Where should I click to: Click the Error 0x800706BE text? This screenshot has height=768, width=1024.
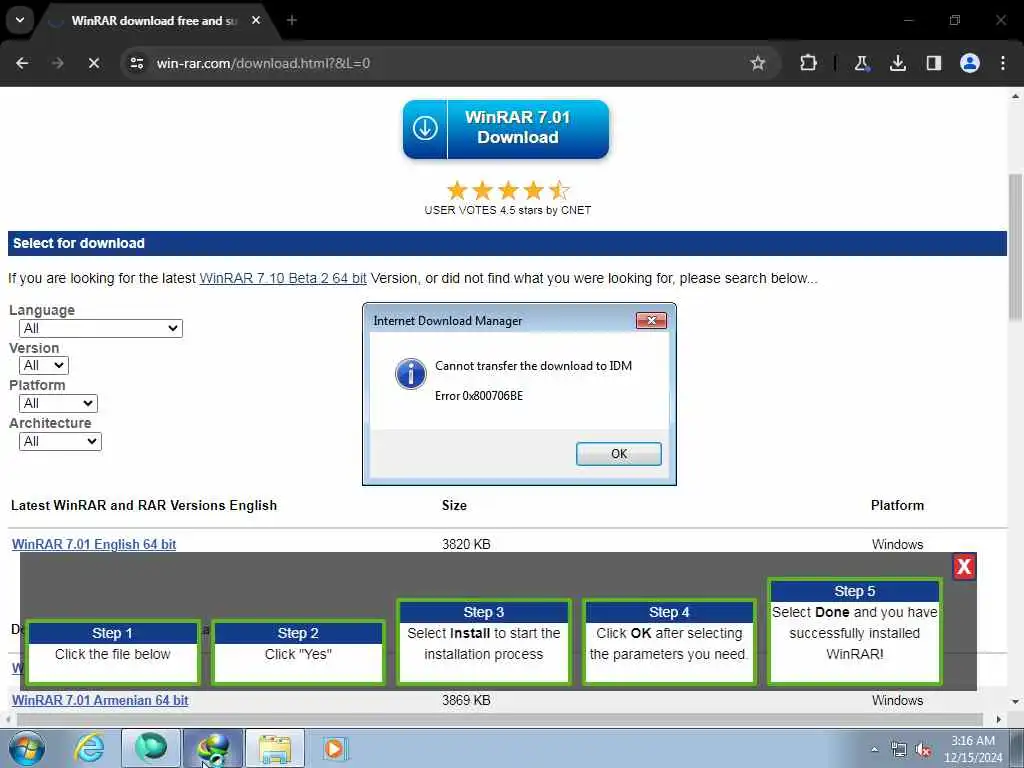coord(479,396)
